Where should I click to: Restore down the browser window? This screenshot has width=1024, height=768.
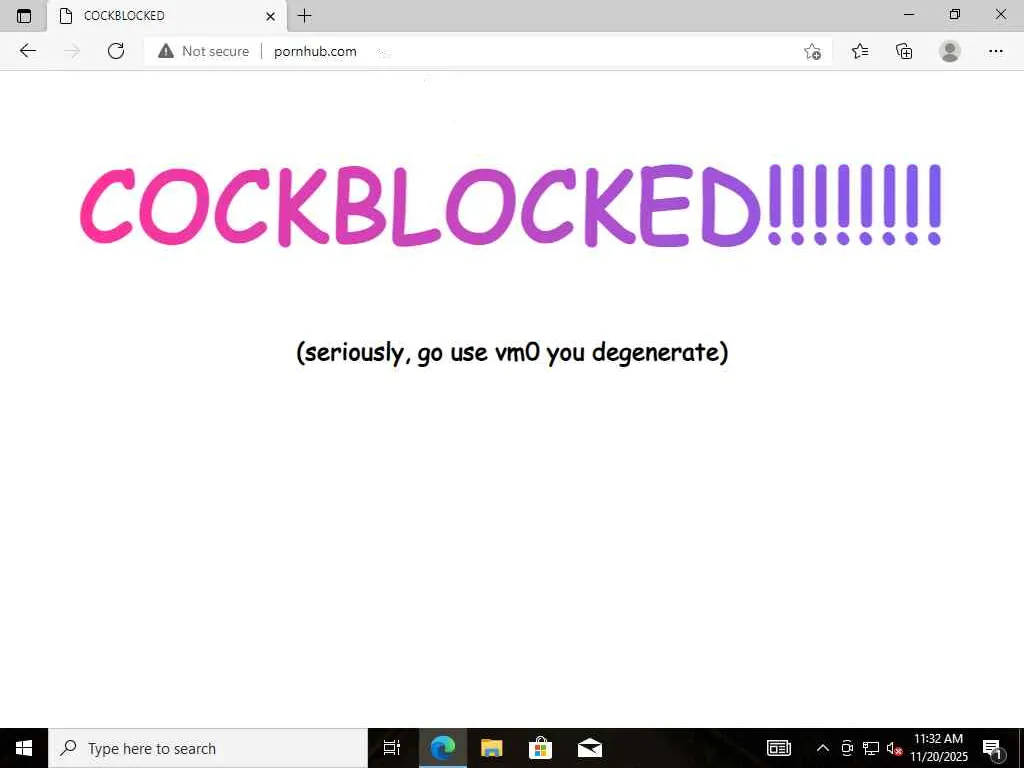955,14
